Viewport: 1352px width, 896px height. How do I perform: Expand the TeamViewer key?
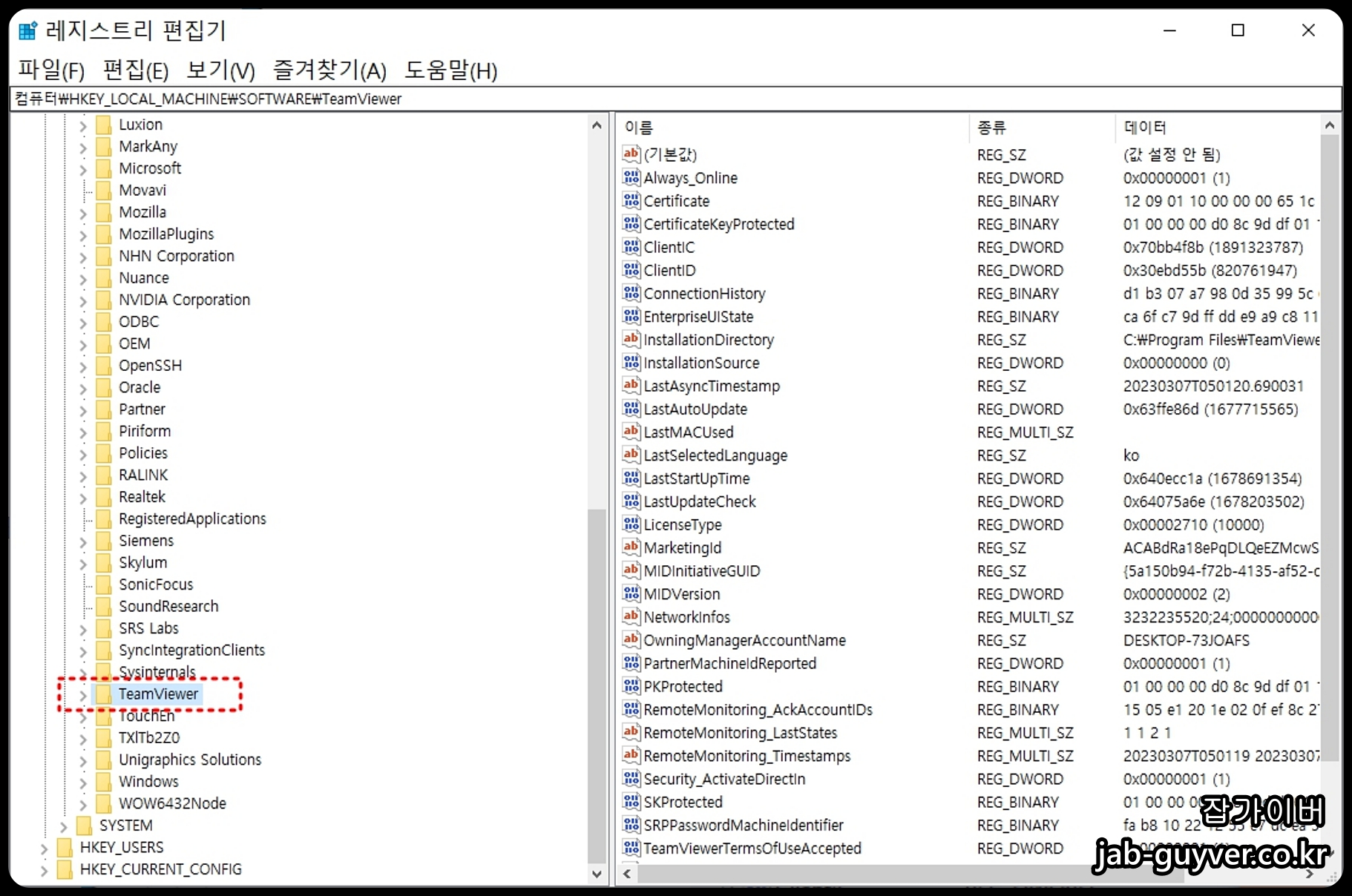pos(83,695)
